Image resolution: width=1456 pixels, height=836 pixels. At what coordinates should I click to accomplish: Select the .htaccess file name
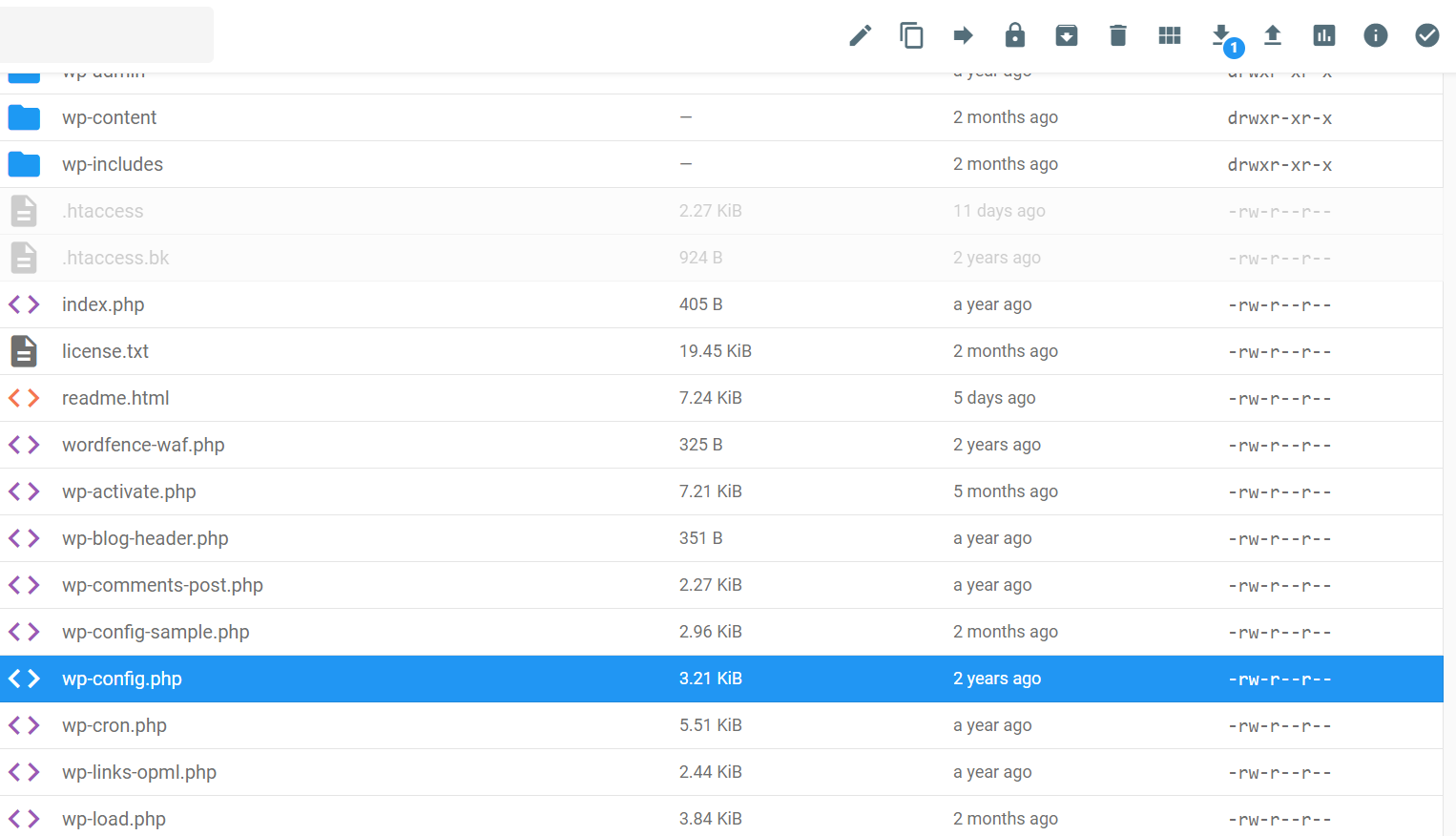pyautogui.click(x=103, y=211)
